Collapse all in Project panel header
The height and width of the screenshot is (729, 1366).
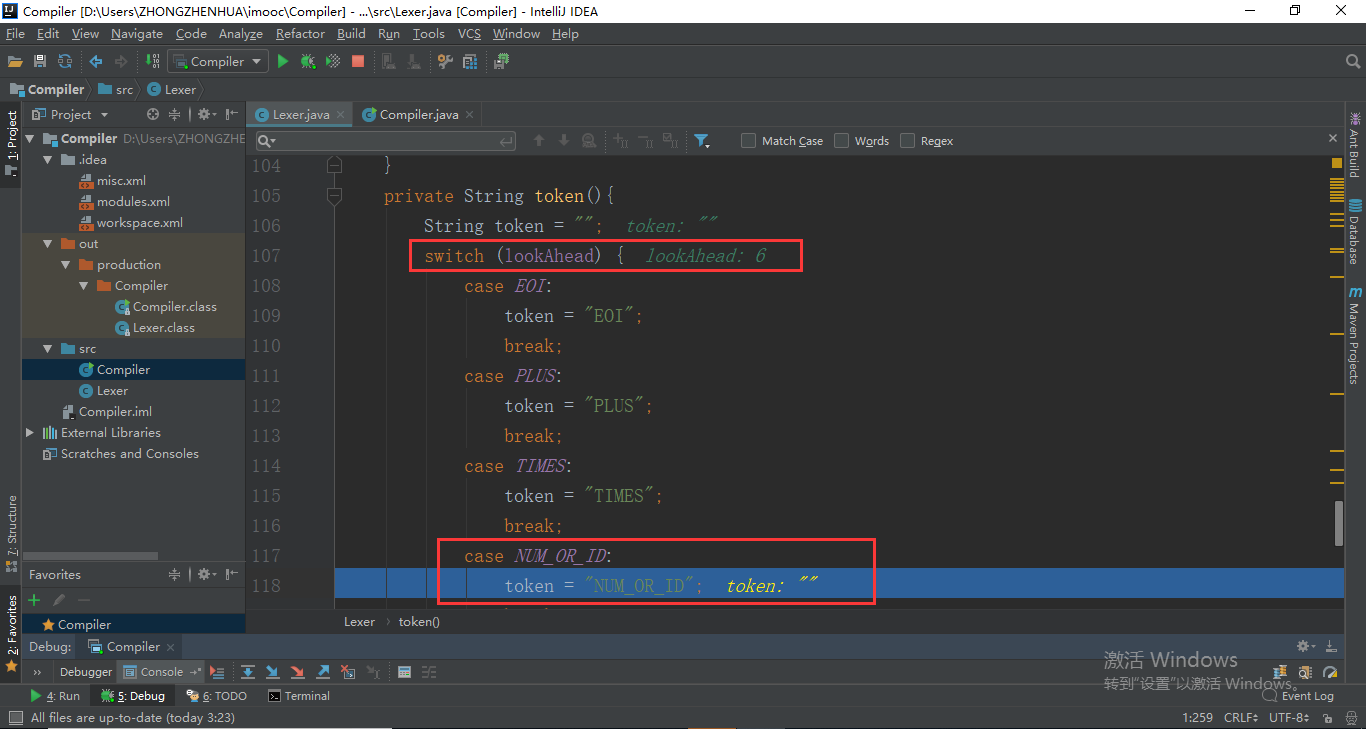[x=175, y=114]
